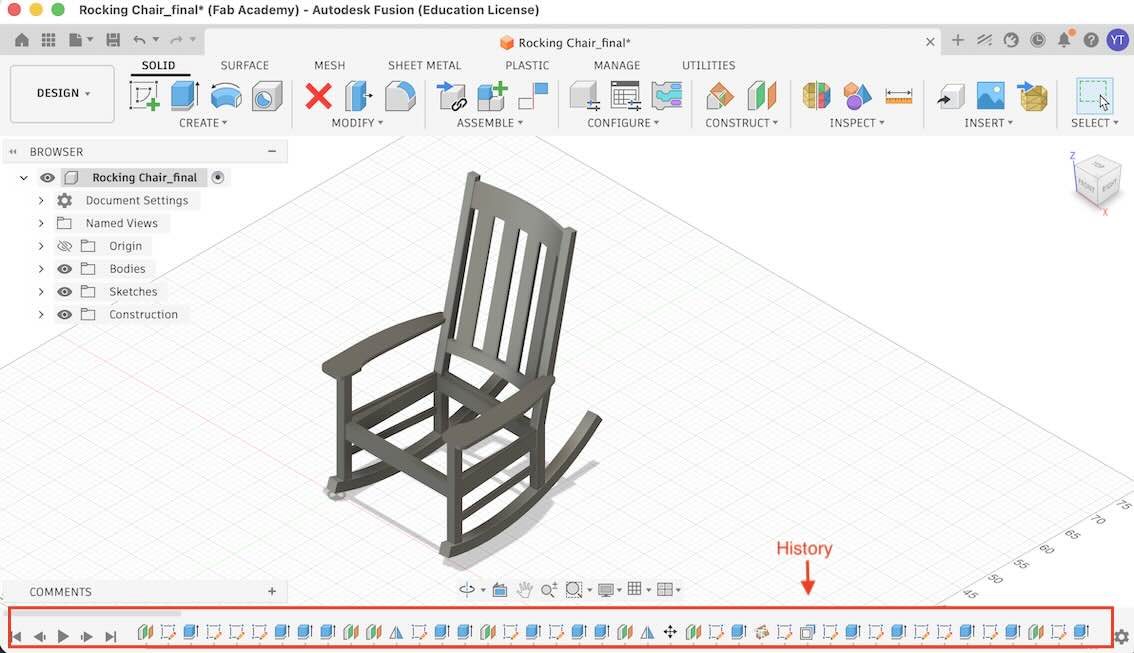
Task: Open the Data Panel grid icon
Action: [x=48, y=40]
